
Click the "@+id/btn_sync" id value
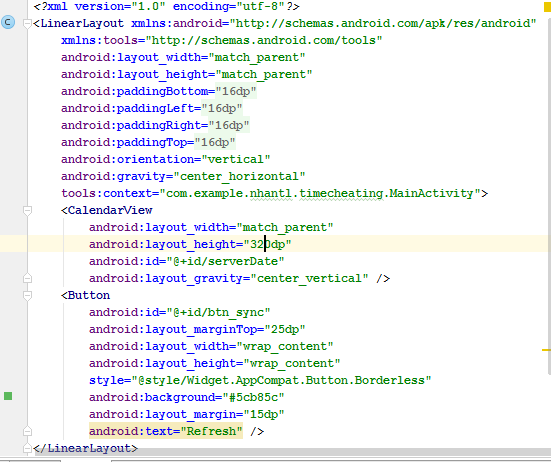click(x=218, y=312)
